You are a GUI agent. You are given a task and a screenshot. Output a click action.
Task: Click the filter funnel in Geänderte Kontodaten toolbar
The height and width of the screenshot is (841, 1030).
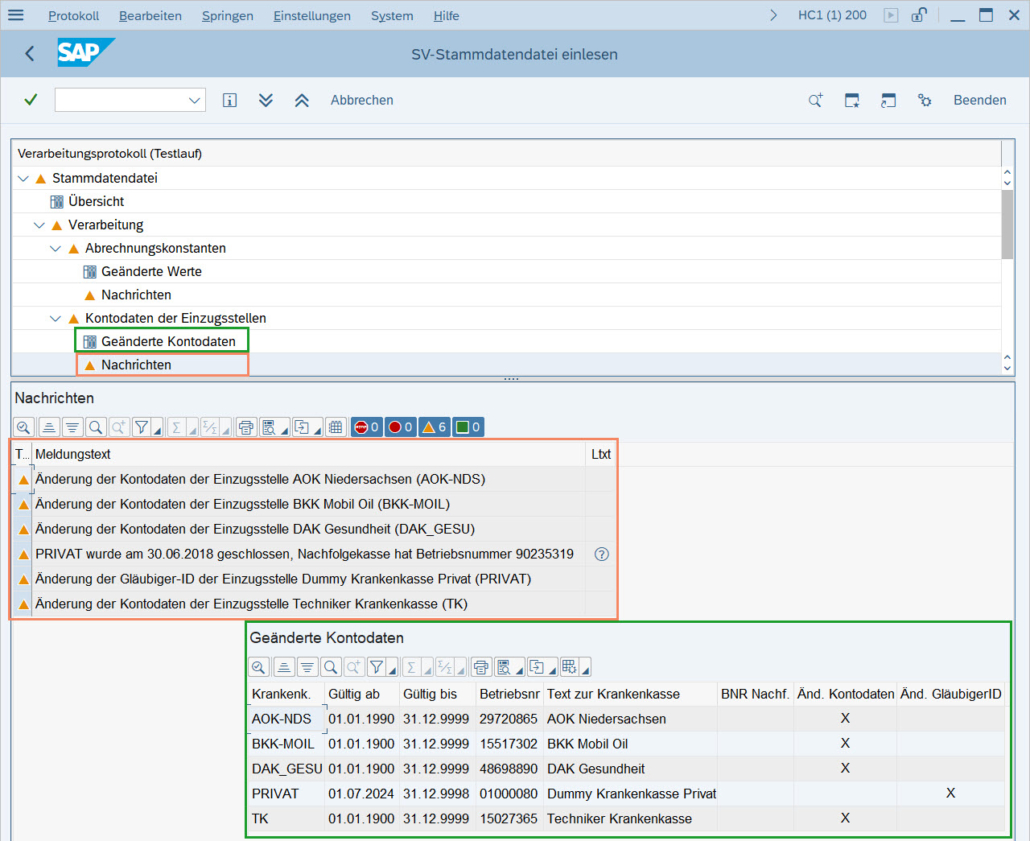coord(376,668)
